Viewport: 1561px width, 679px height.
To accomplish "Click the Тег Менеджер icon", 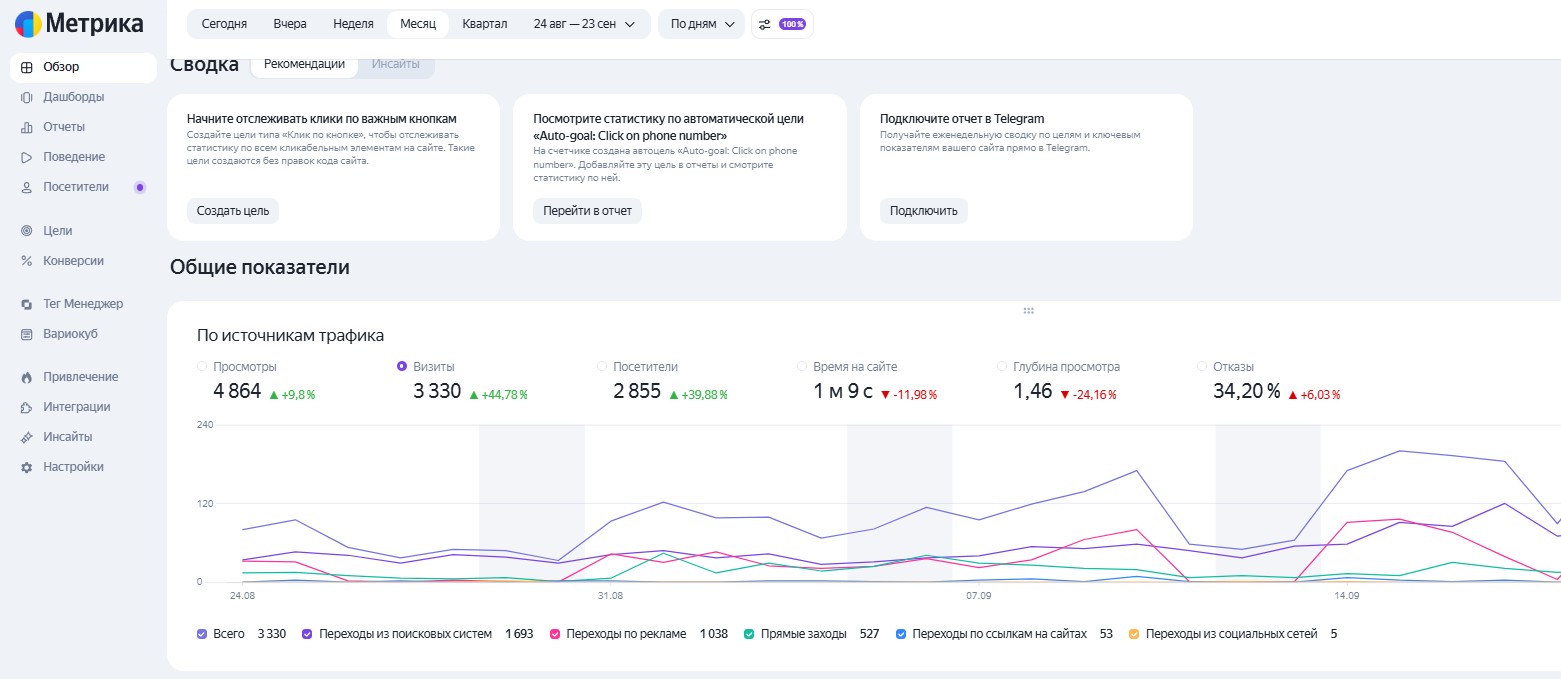I will (27, 304).
